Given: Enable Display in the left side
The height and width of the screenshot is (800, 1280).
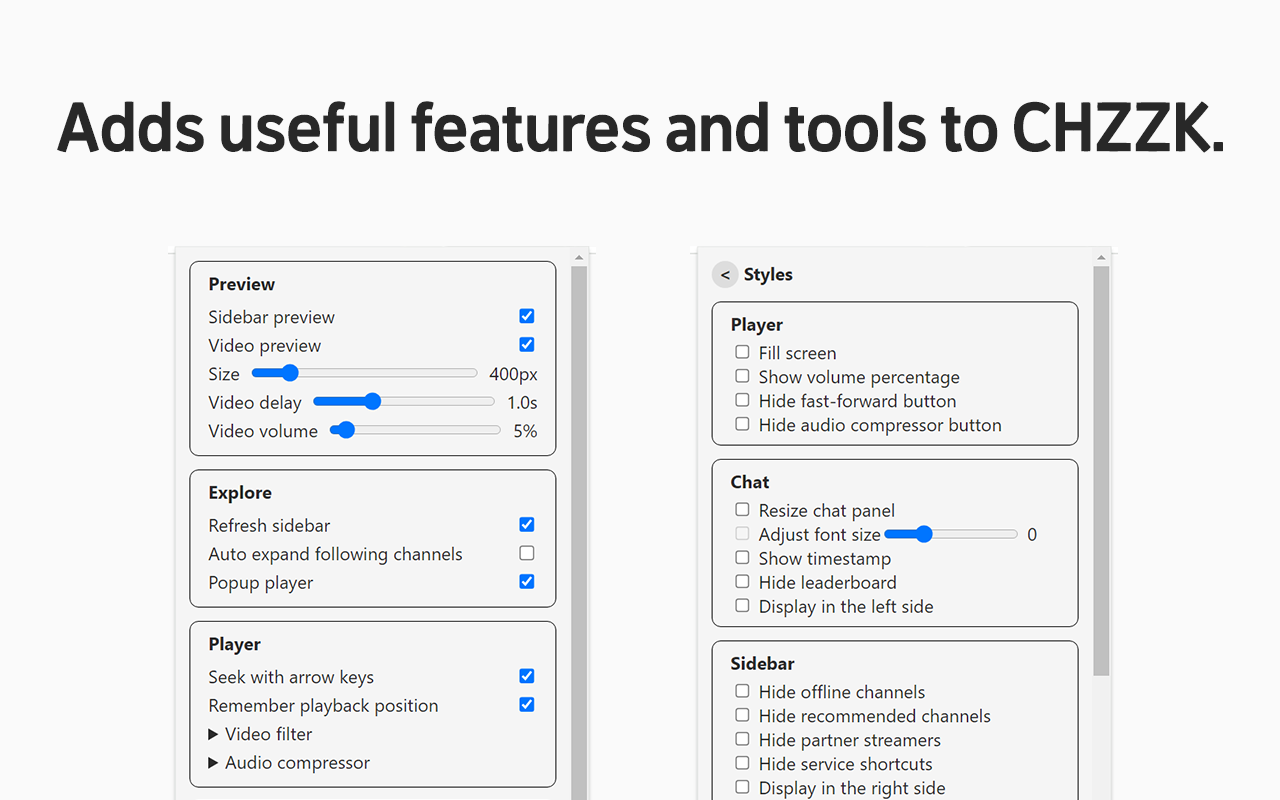Looking at the screenshot, I should 742,606.
